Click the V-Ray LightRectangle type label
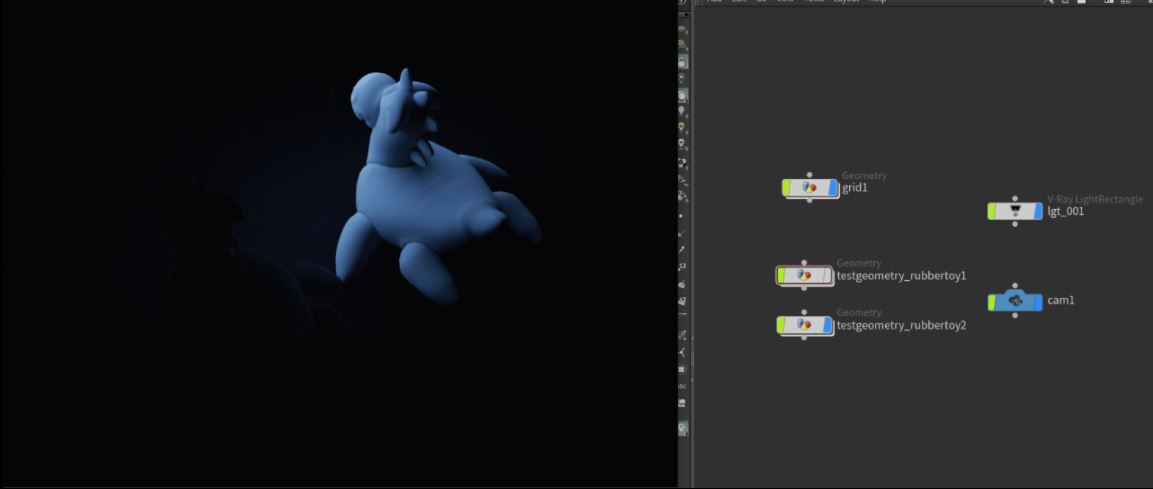Image resolution: width=1153 pixels, height=489 pixels. [1095, 199]
